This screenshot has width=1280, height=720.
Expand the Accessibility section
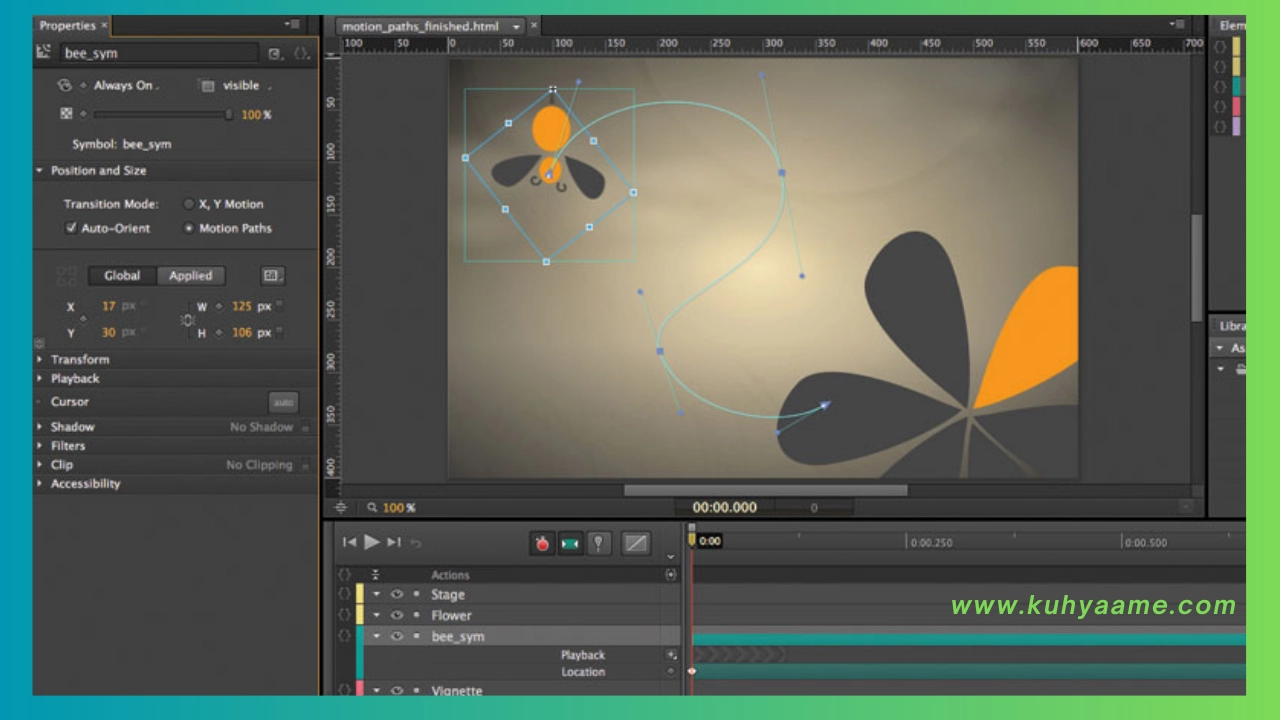tap(40, 484)
